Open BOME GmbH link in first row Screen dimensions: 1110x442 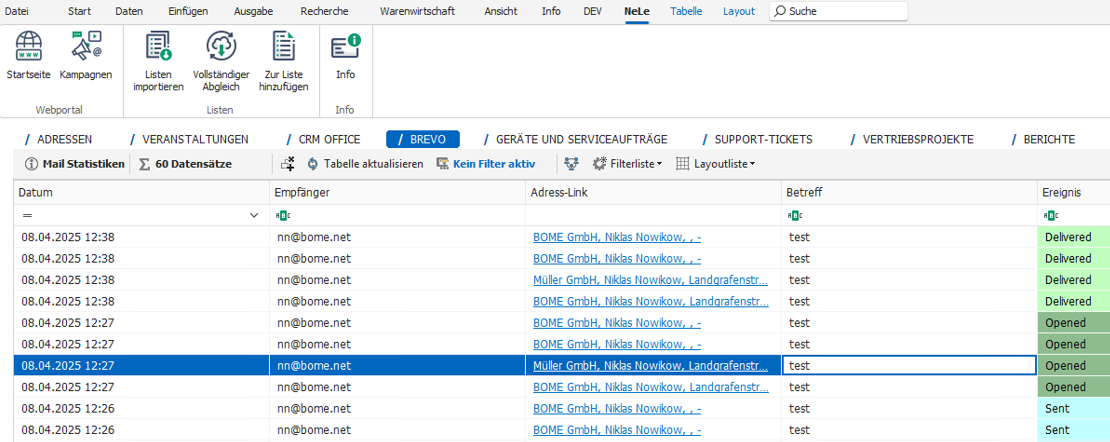(617, 237)
